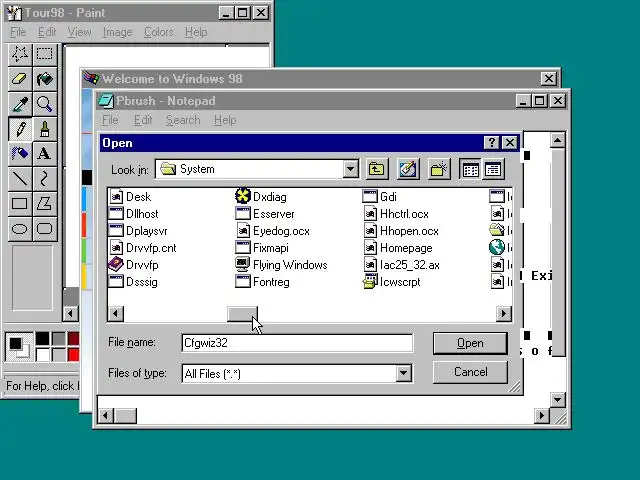Image resolution: width=640 pixels, height=480 pixels.
Task: Click the file list left scroll arrow
Action: point(116,313)
